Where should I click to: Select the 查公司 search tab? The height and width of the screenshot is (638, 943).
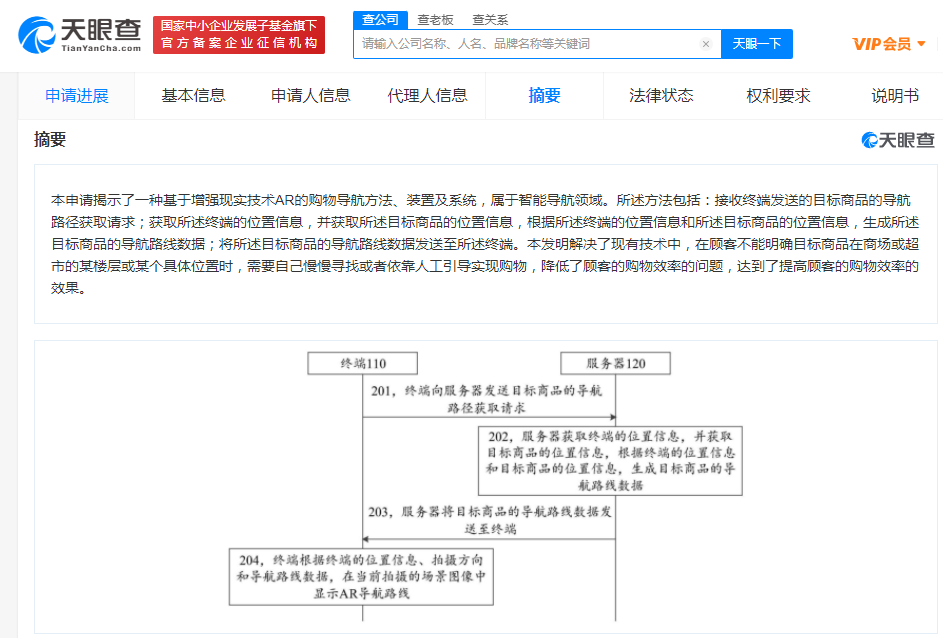(x=380, y=20)
